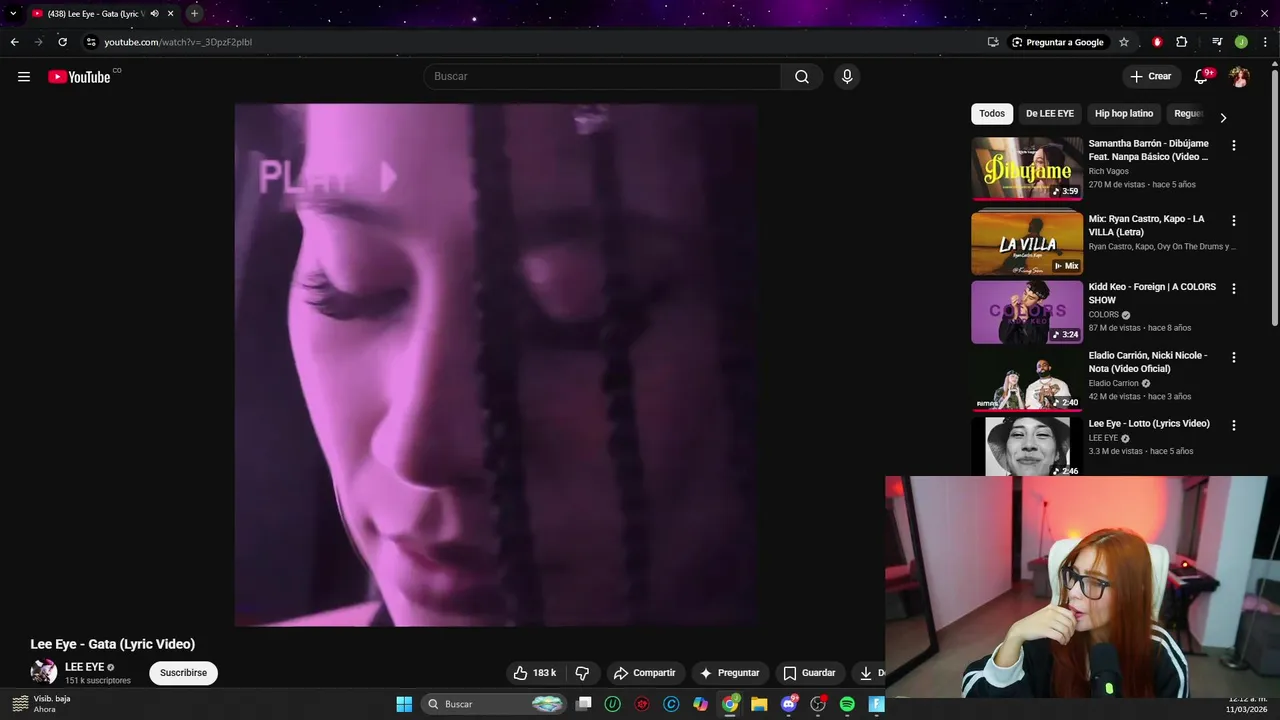Bookmark this page with the star
This screenshot has height=720, width=1280.
[1124, 42]
